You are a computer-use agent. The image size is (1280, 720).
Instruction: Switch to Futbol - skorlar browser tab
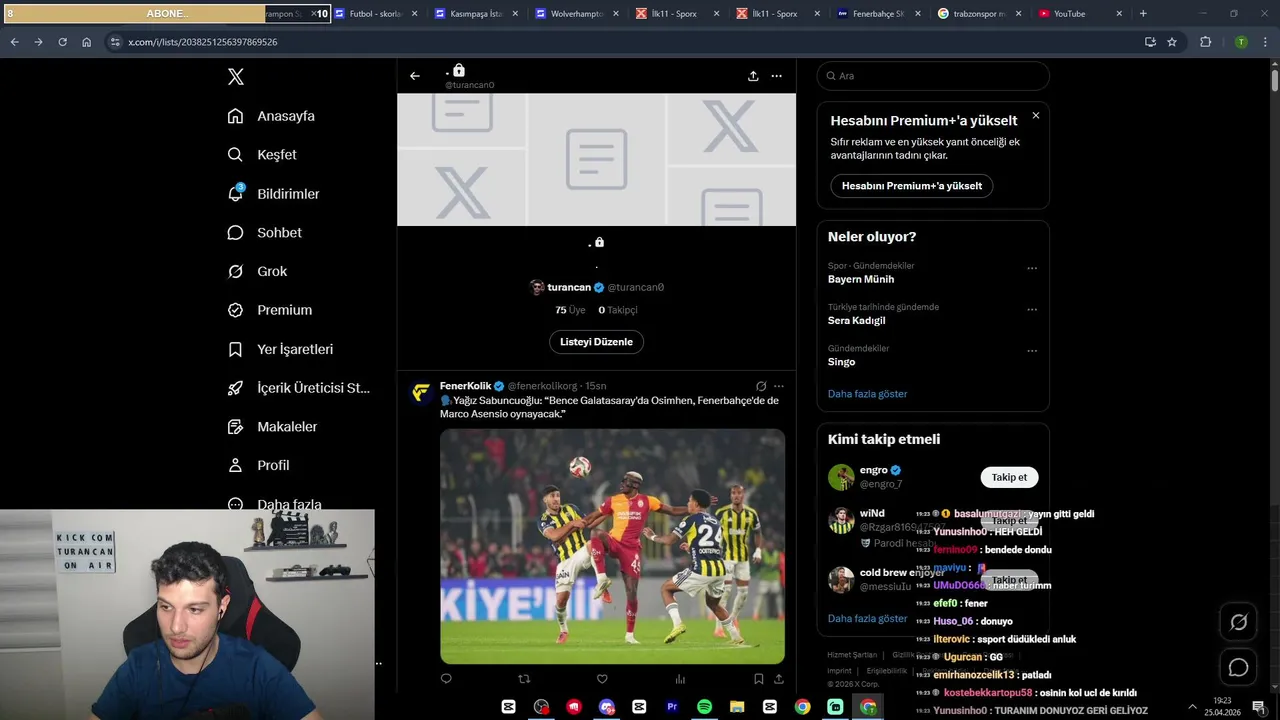pyautogui.click(x=376, y=14)
